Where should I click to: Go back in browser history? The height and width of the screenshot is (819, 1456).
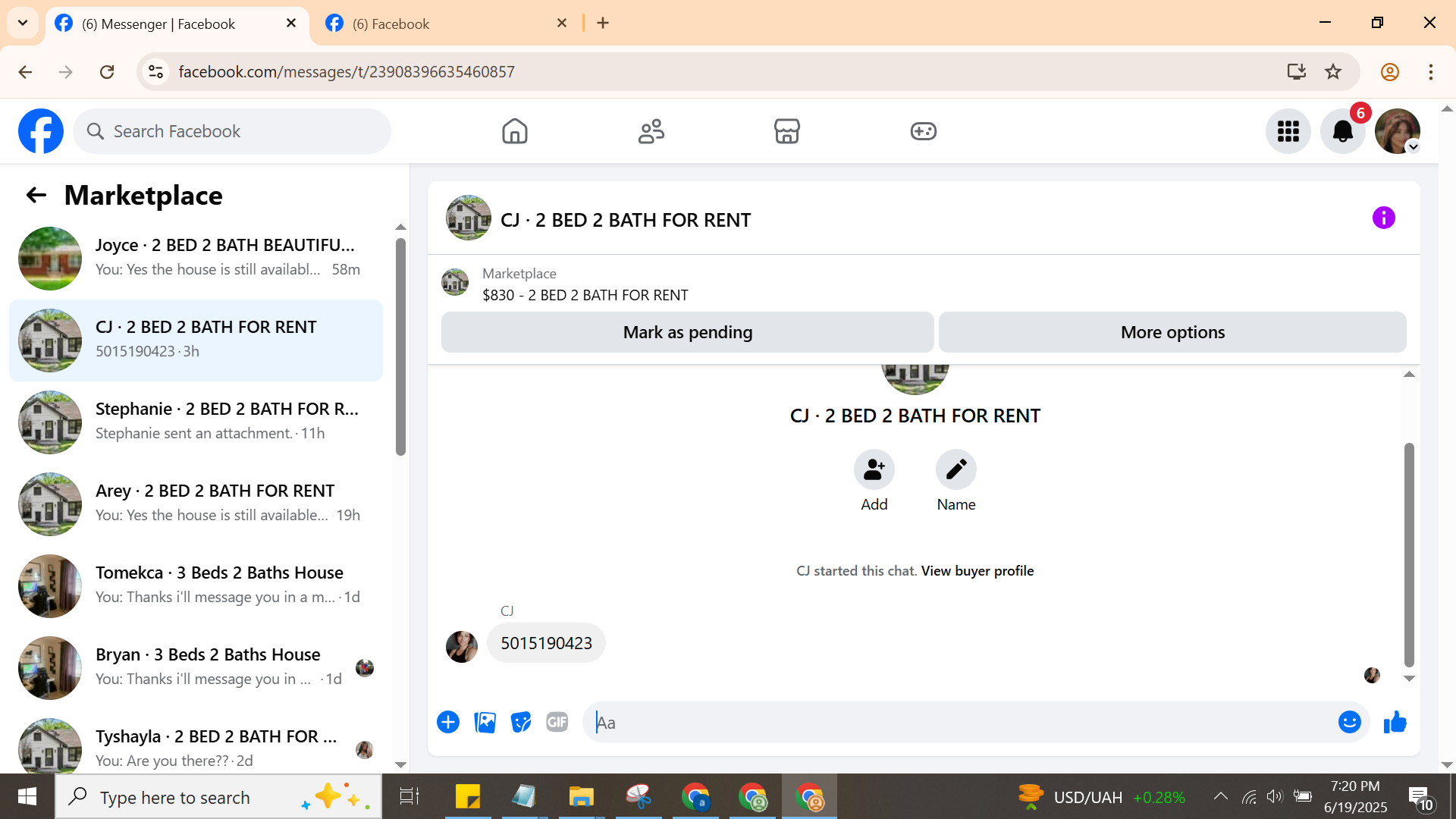25,72
